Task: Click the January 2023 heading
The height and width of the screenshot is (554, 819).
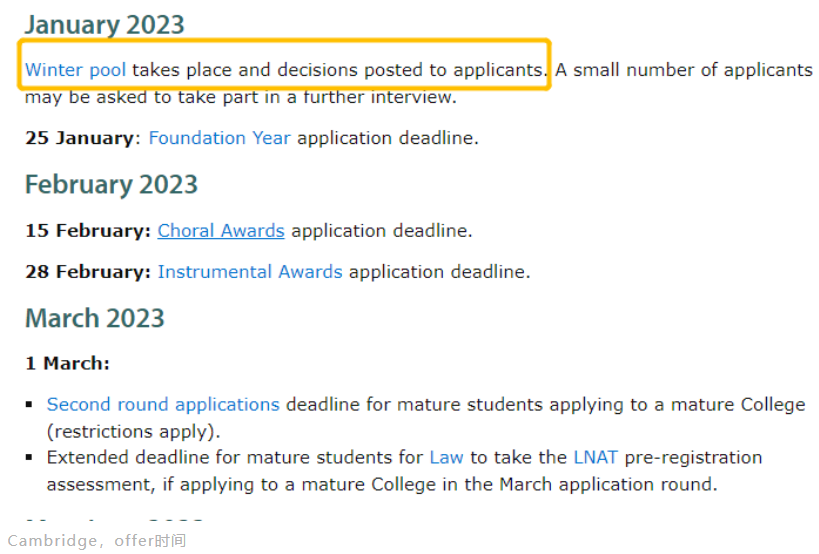Action: click(x=104, y=25)
